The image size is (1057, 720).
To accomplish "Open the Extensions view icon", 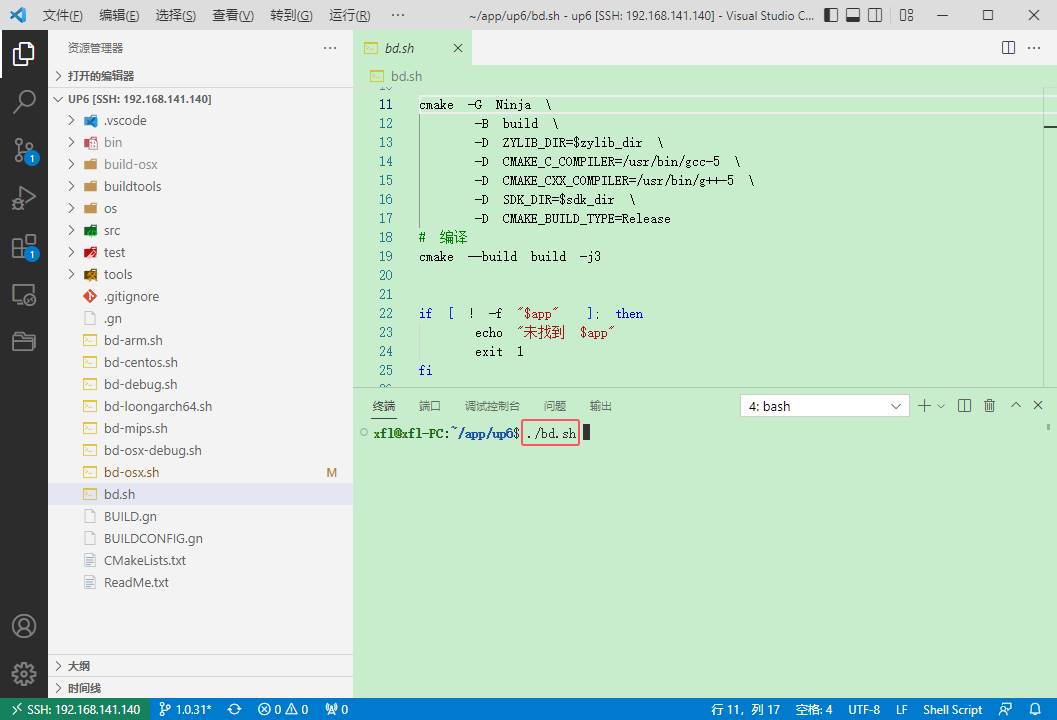I will click(24, 247).
